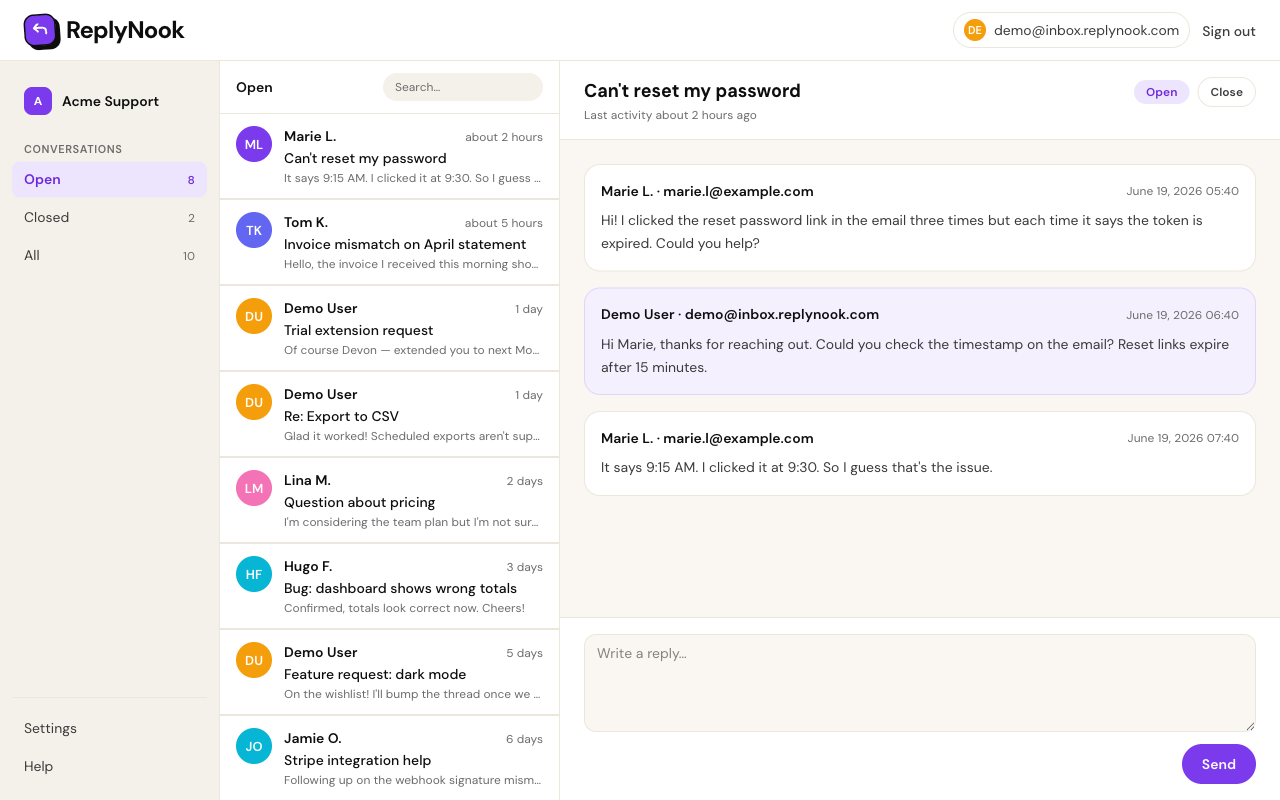The width and height of the screenshot is (1280, 800).
Task: Click Marie's first message dated 05:40
Action: [x=919, y=218]
